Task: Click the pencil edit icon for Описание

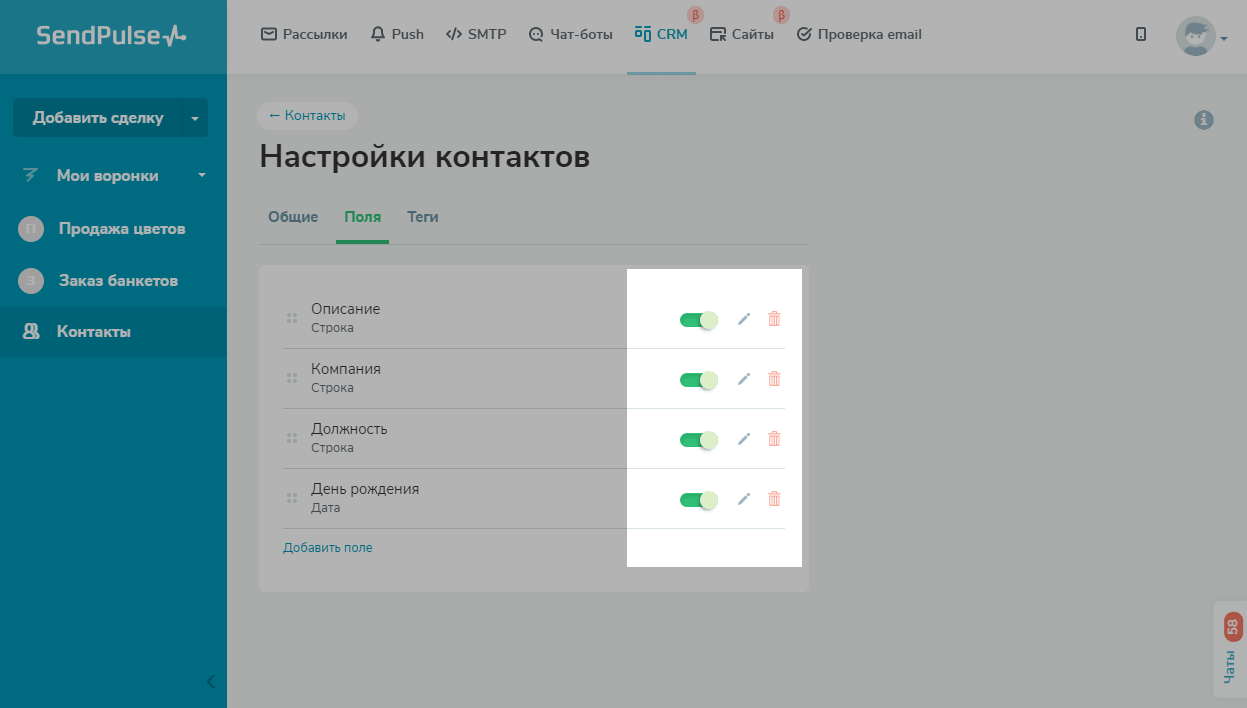Action: click(x=743, y=319)
